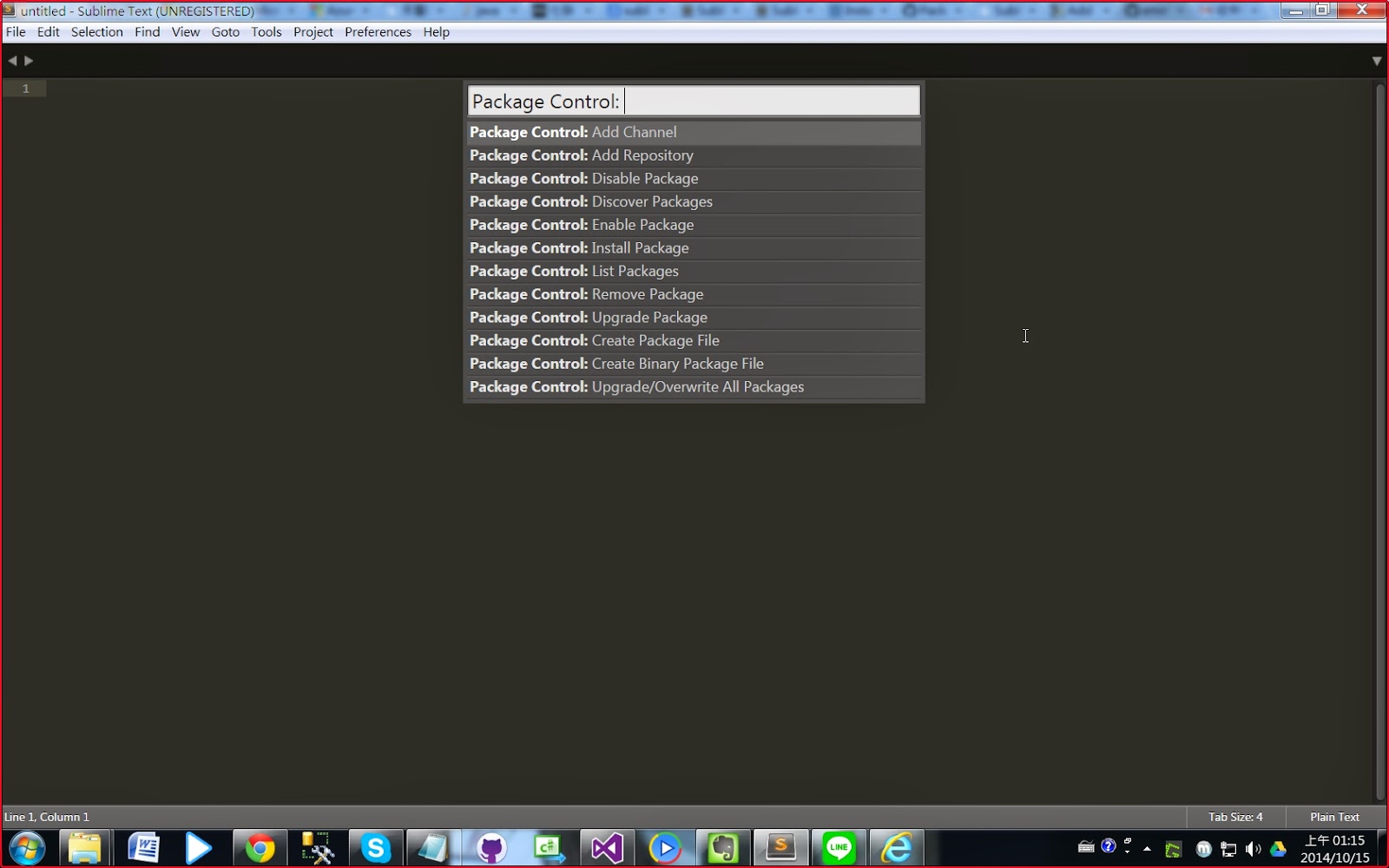Image resolution: width=1389 pixels, height=868 pixels.
Task: Choose Package Control: Add Channel
Action: point(694,132)
